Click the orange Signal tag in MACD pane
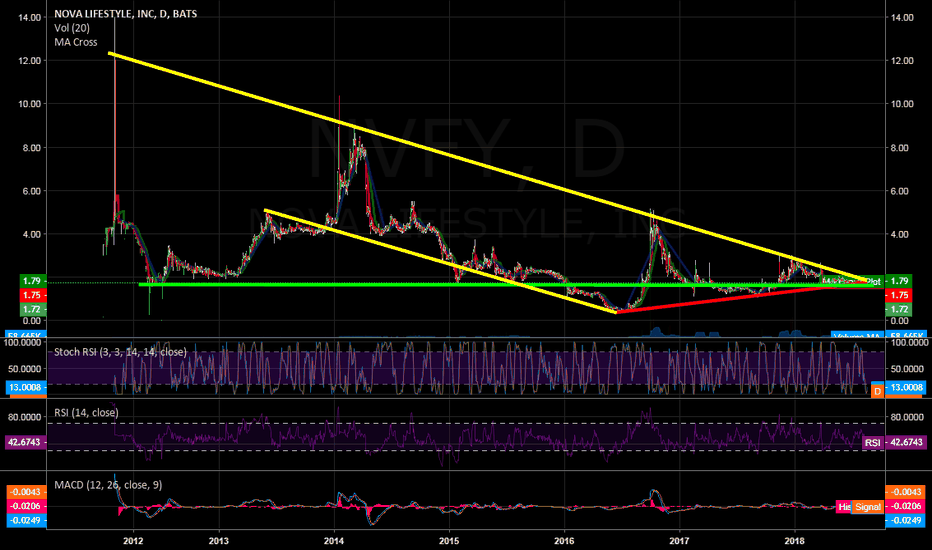This screenshot has width=932, height=550. click(x=867, y=507)
